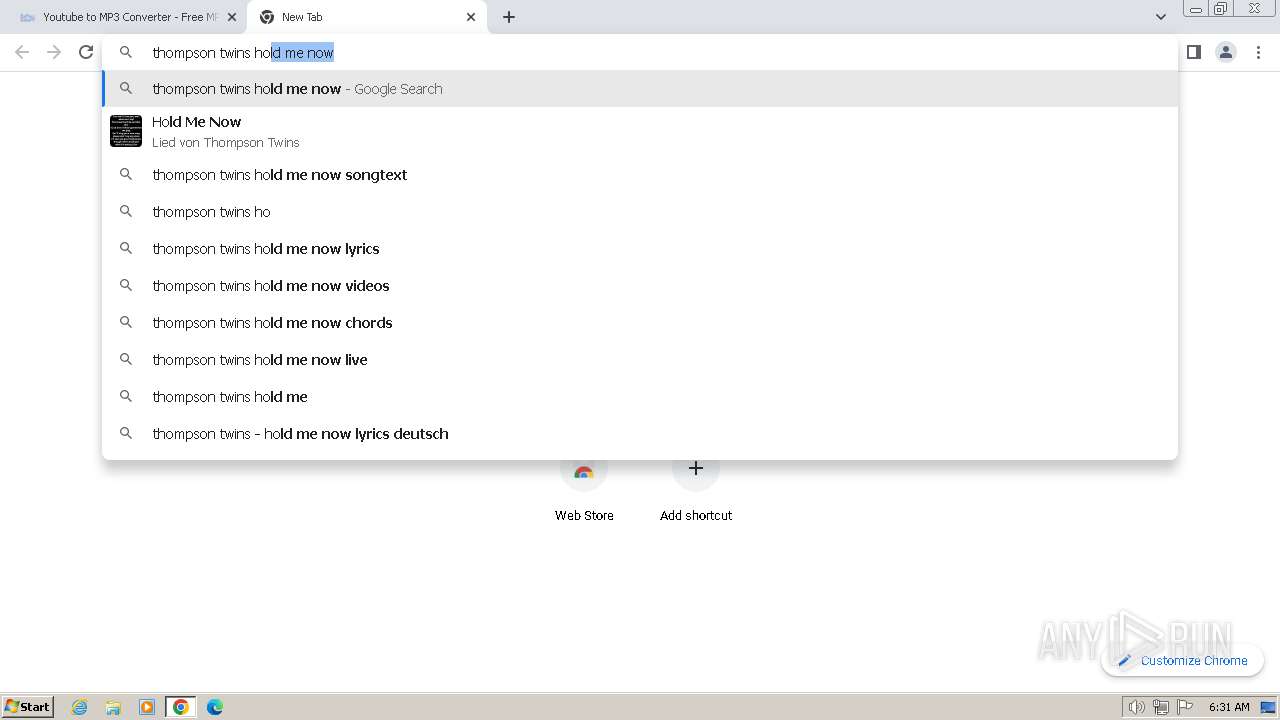Image resolution: width=1280 pixels, height=720 pixels.
Task: Select 'hold me now lyrics deutsch' suggestion
Action: click(640, 434)
